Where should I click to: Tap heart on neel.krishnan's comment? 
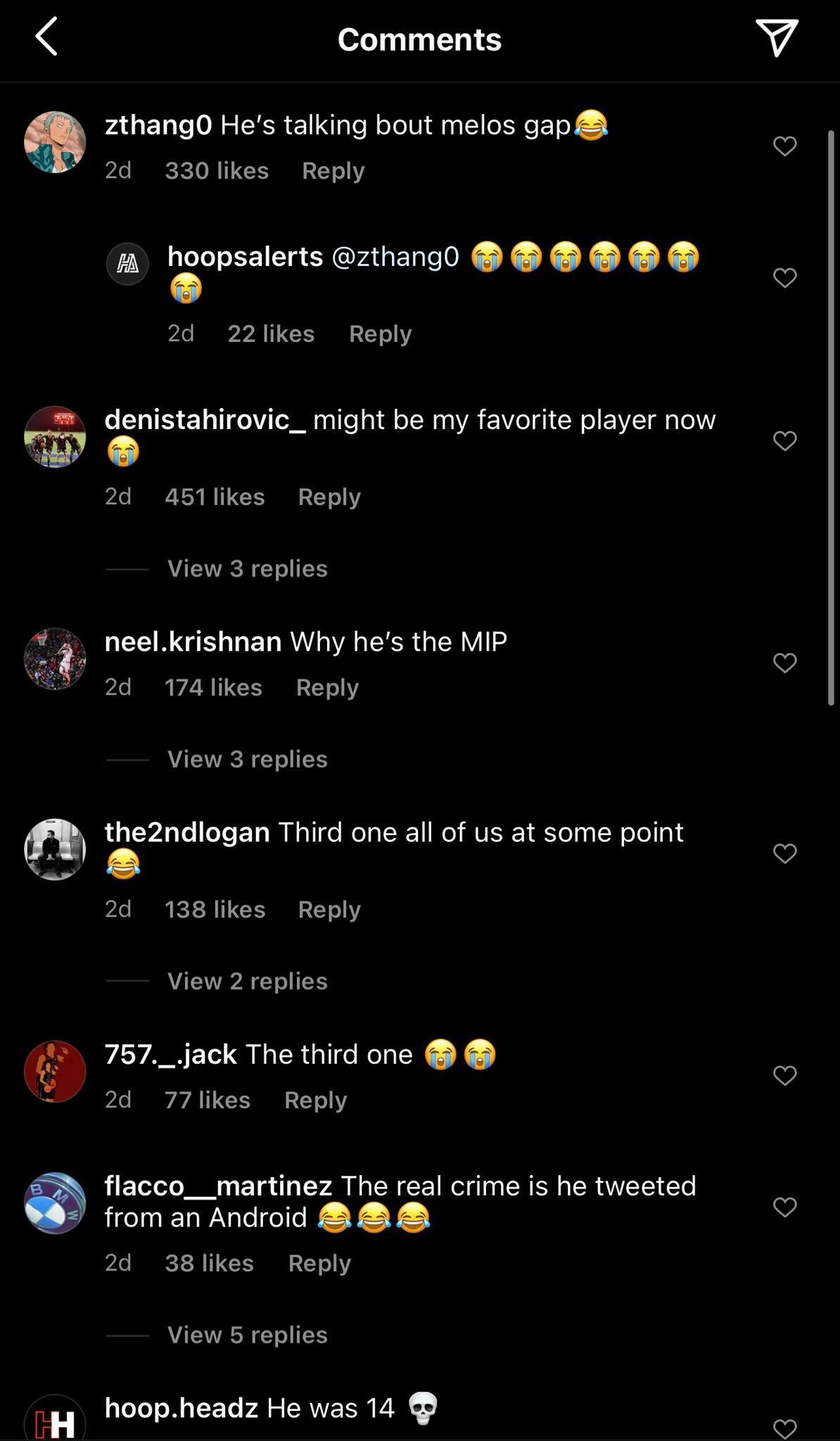pos(784,663)
